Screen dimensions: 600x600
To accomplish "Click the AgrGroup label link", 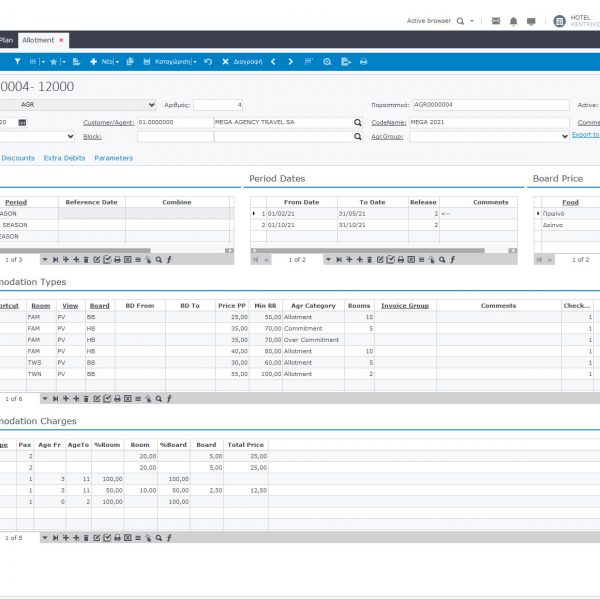I will (387, 137).
